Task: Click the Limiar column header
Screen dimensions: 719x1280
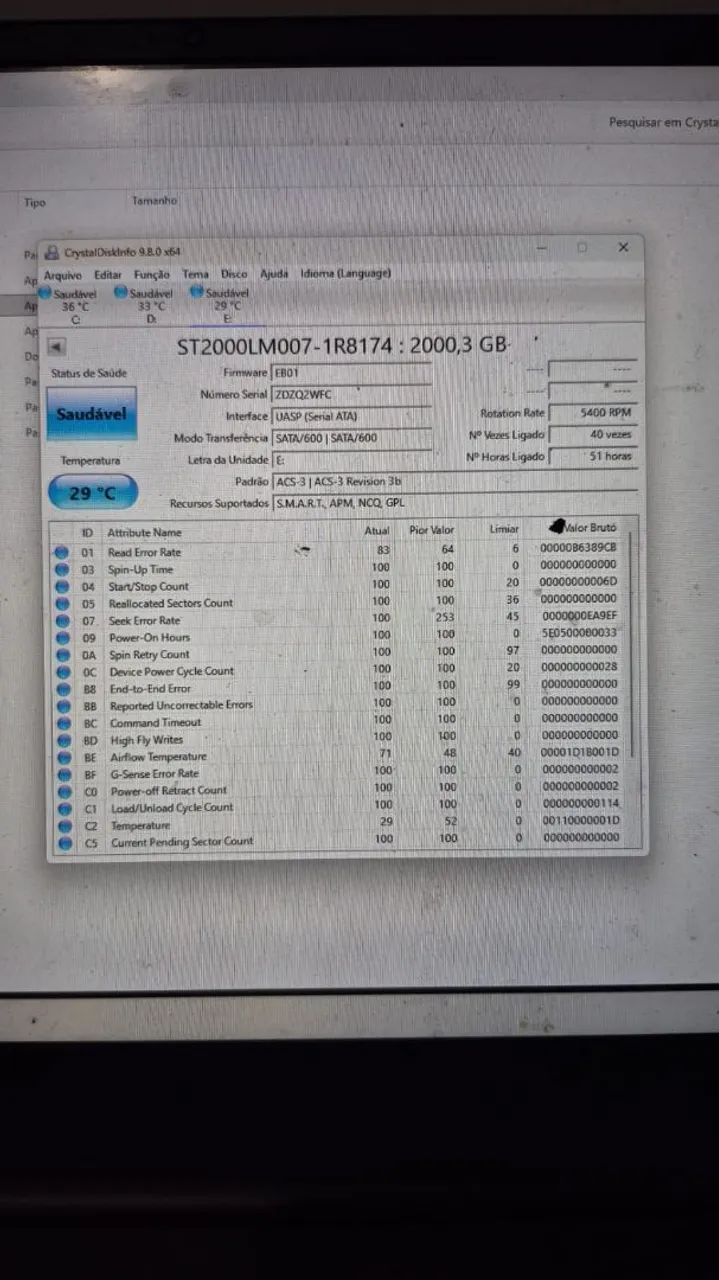Action: pyautogui.click(x=503, y=528)
